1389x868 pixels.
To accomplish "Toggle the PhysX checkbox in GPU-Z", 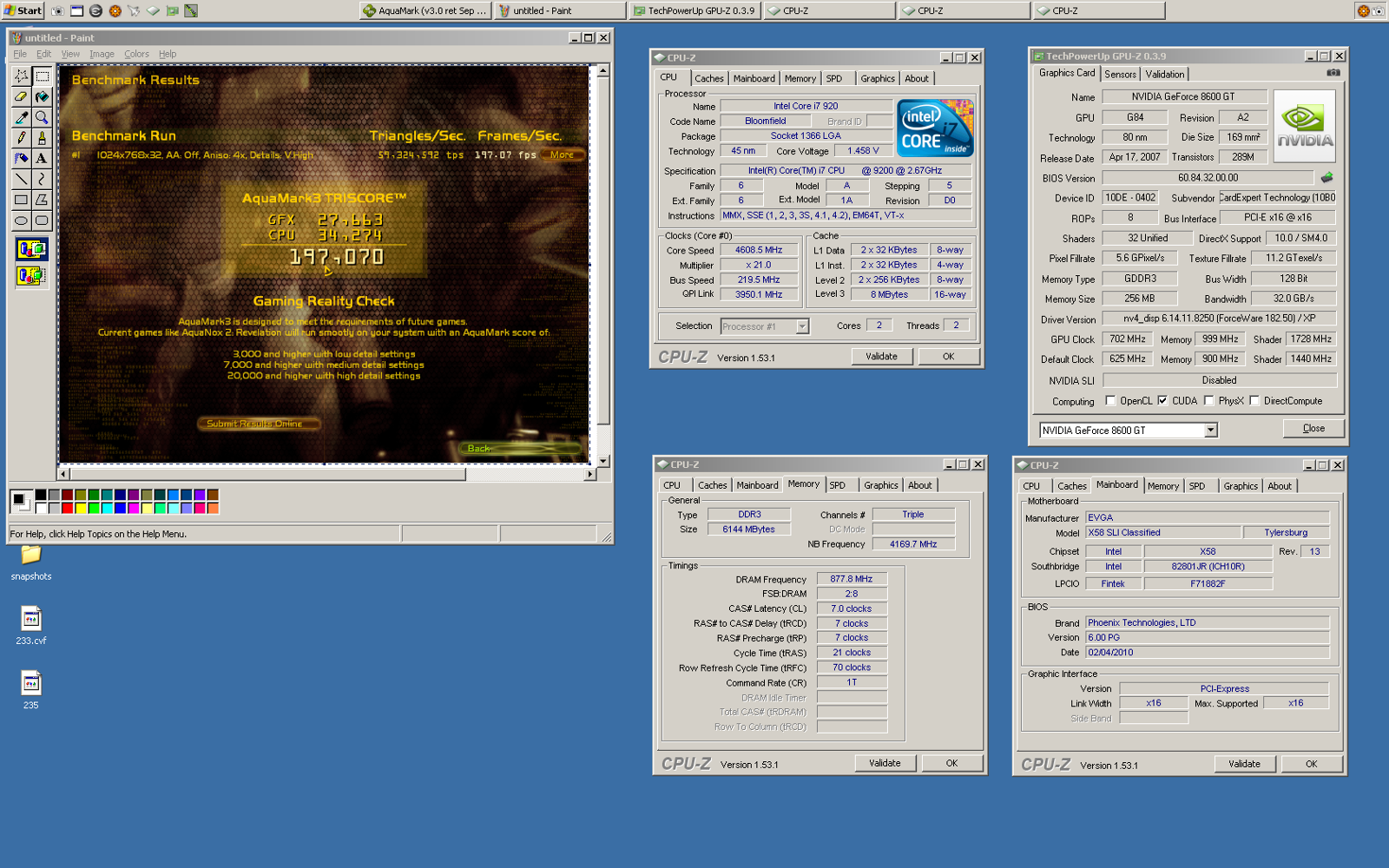I will [1208, 401].
